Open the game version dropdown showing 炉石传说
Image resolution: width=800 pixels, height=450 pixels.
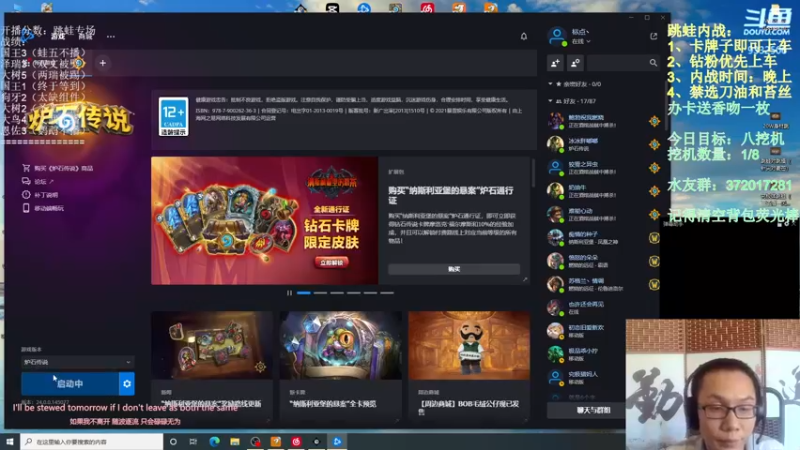[x=77, y=362]
